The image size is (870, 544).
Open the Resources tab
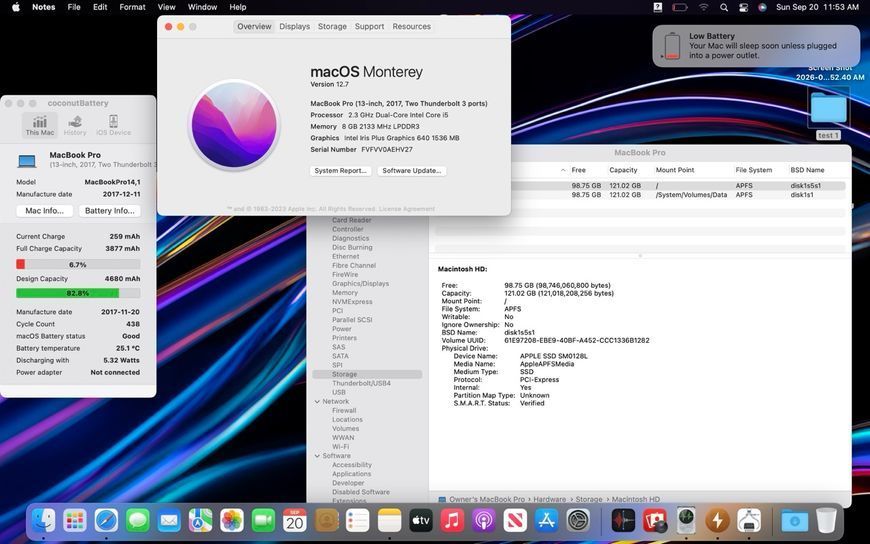[x=412, y=26]
